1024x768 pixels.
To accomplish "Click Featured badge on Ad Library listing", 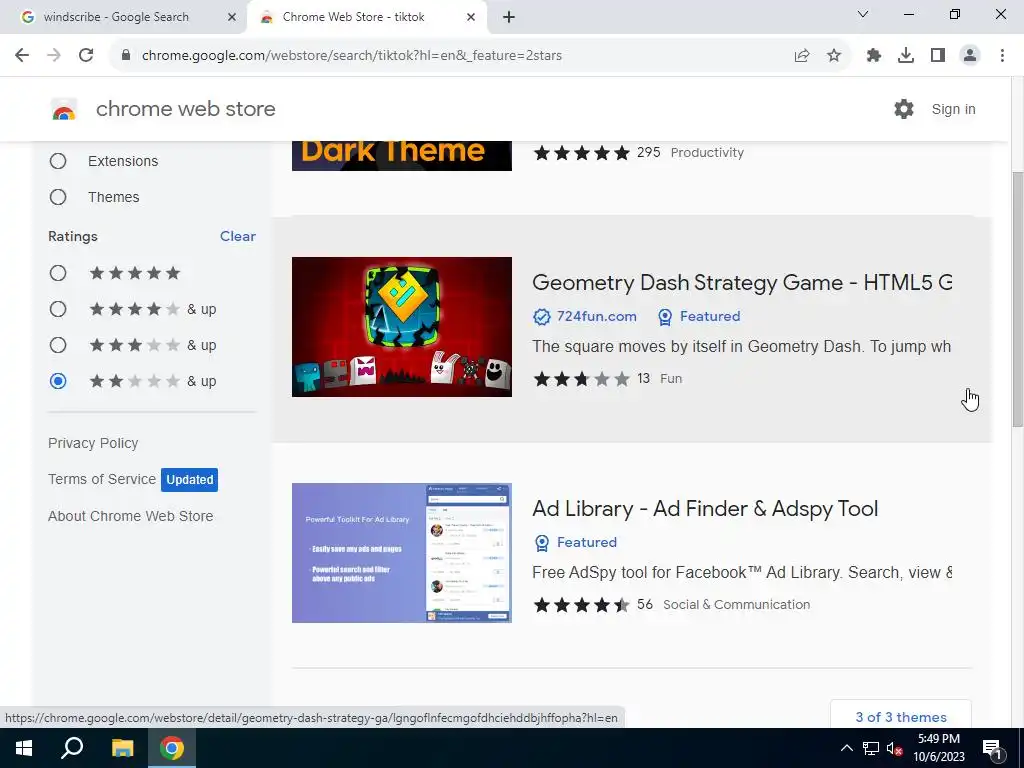I will click(575, 543).
